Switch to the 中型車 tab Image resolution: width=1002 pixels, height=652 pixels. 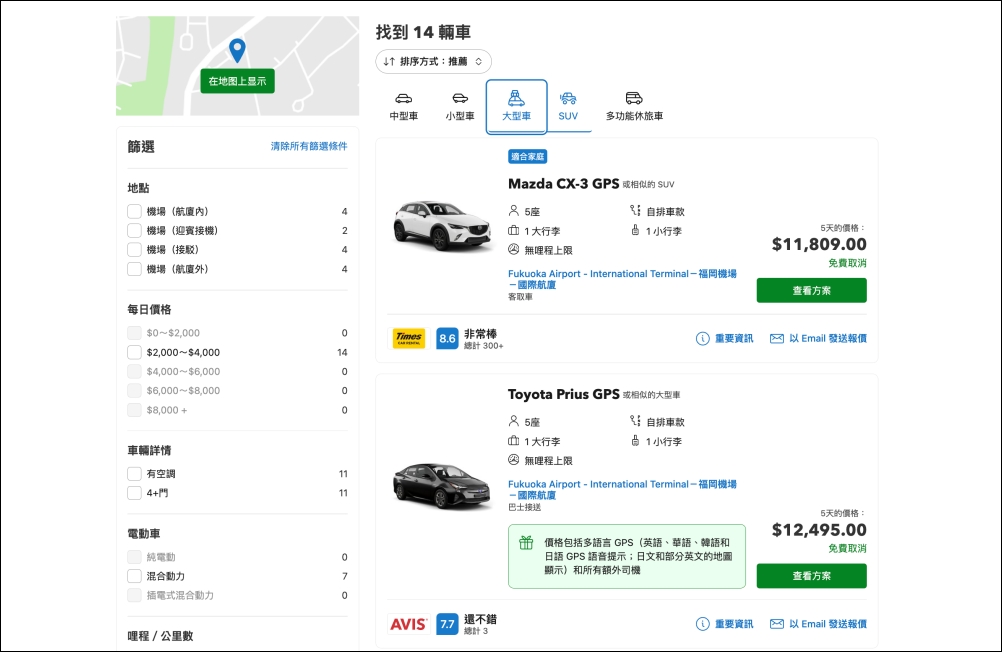point(404,107)
